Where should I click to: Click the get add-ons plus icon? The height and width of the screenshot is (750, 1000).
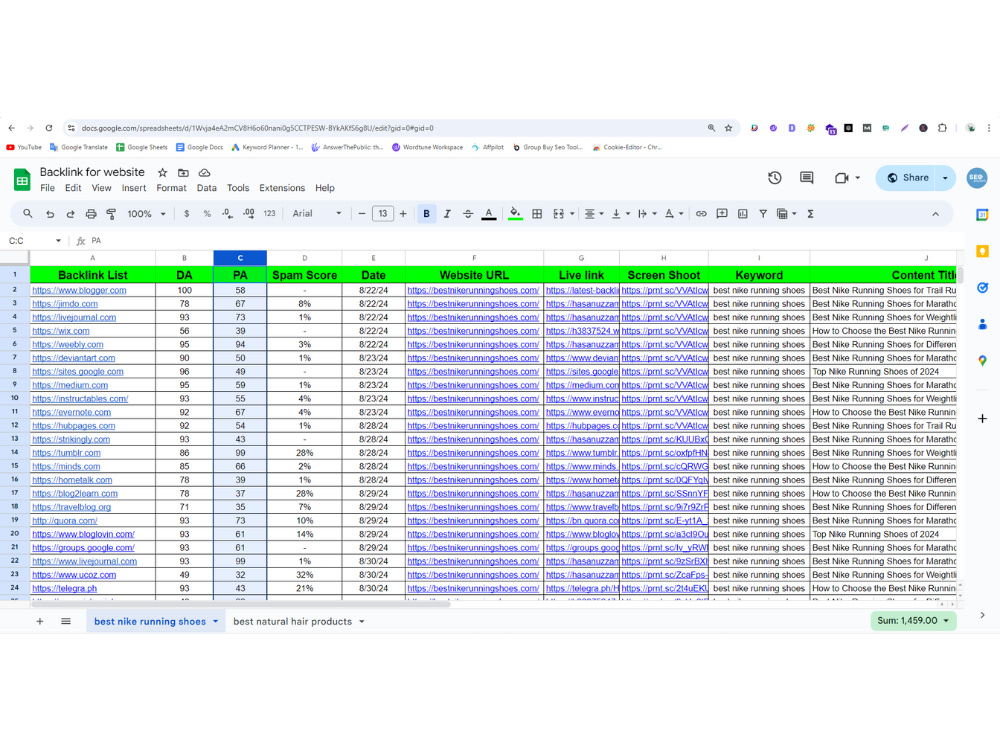(982, 418)
